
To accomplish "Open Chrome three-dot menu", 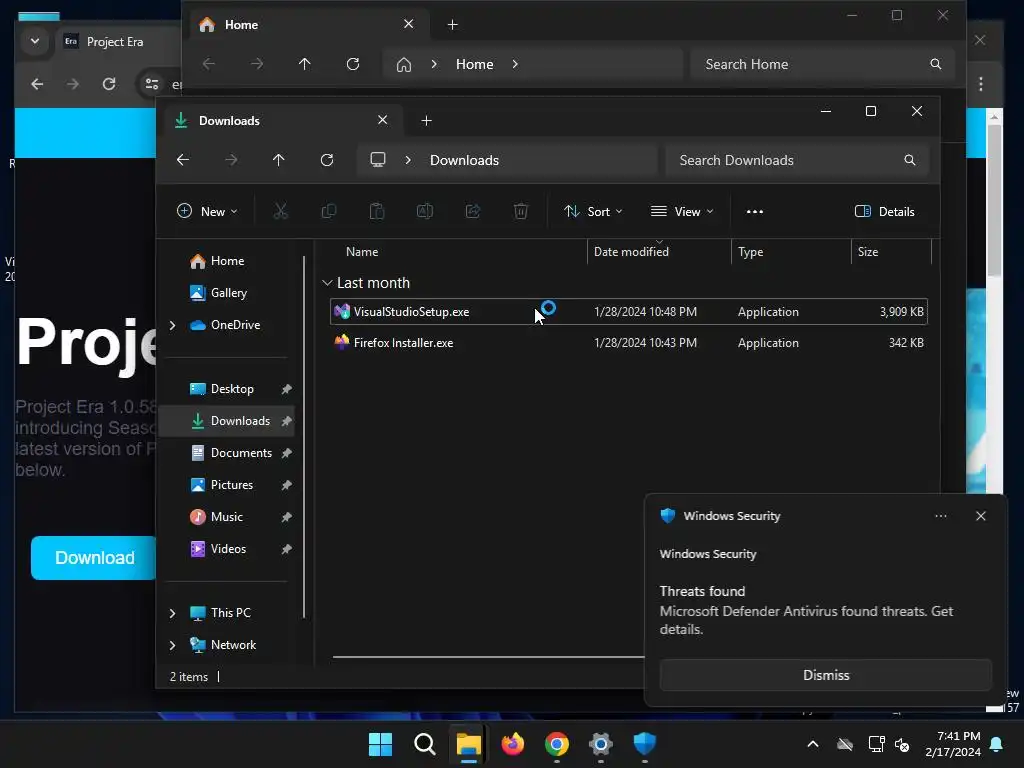I will (981, 84).
